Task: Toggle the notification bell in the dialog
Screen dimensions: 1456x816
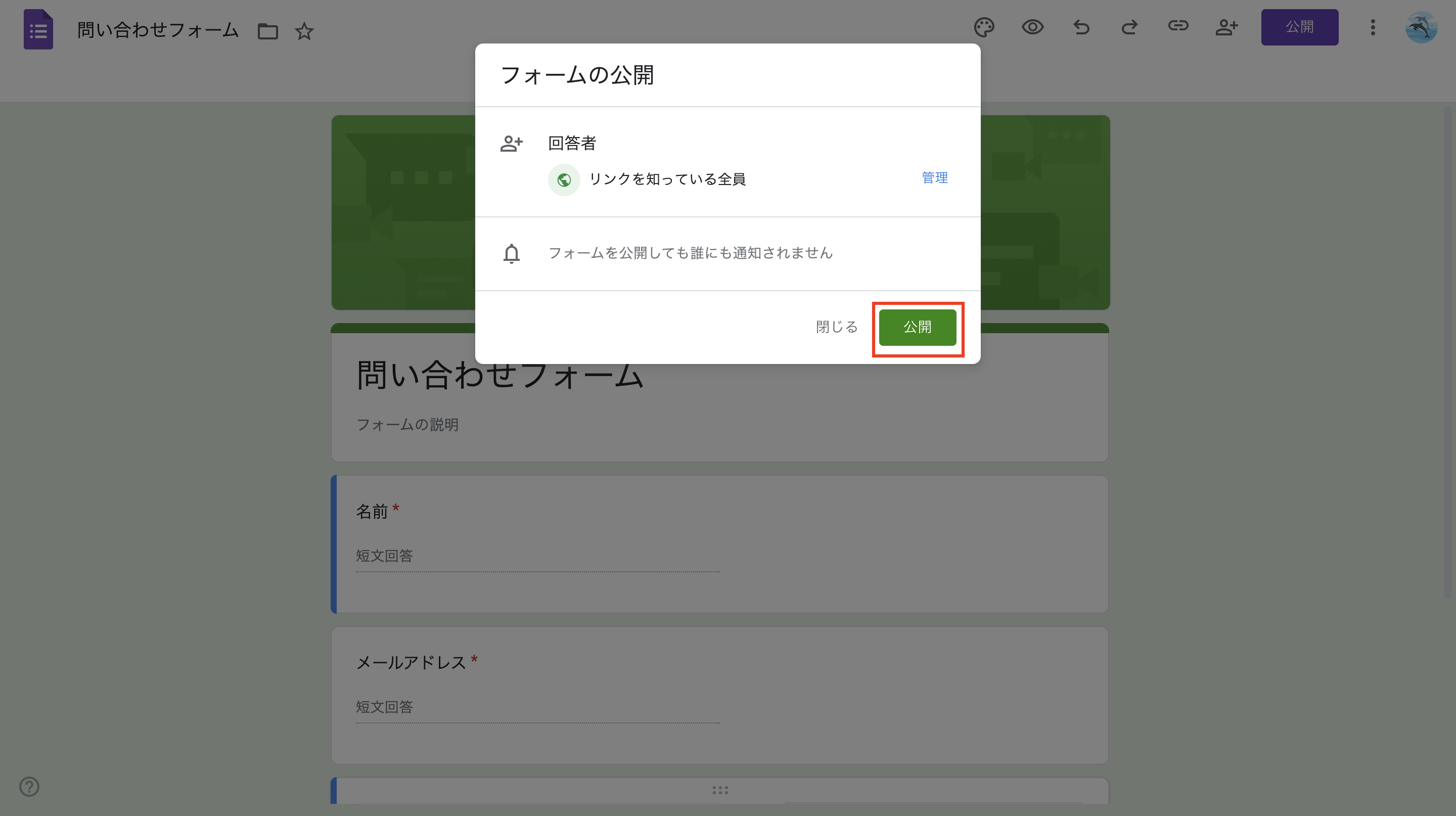Action: tap(512, 254)
